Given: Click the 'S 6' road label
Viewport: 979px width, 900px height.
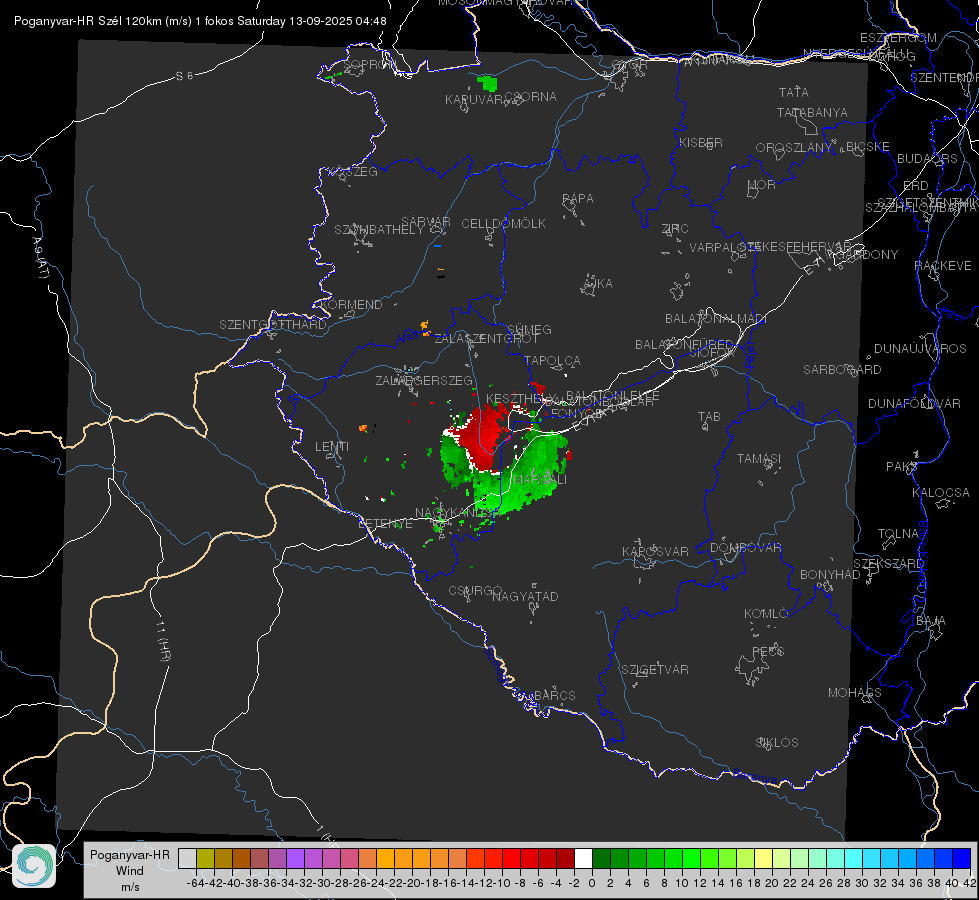Looking at the screenshot, I should pos(184,76).
